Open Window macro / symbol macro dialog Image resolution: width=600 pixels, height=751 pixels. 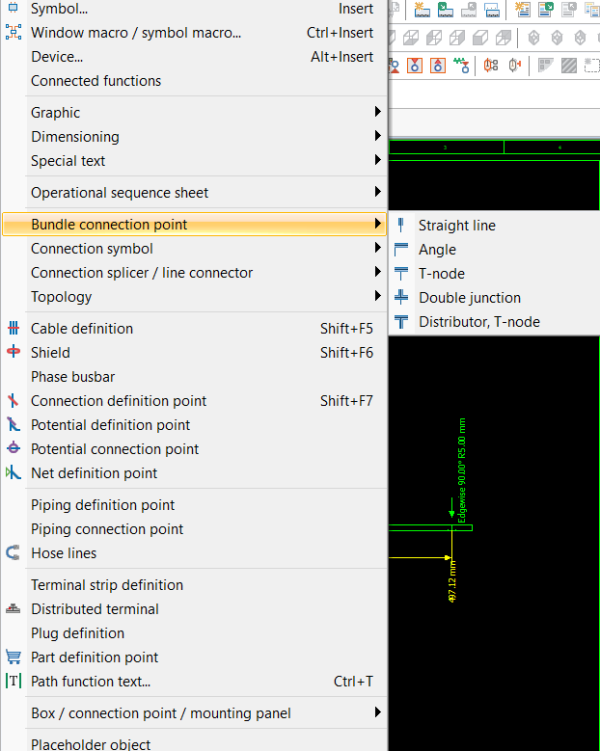pos(194,33)
